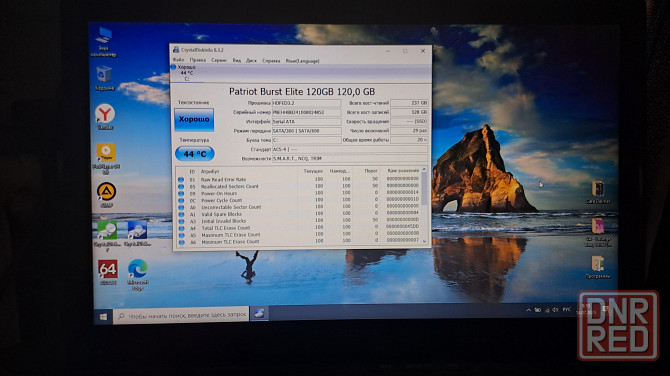The height and width of the screenshot is (376, 670).
Task: Click the Raw значения column header
Action: (403, 171)
